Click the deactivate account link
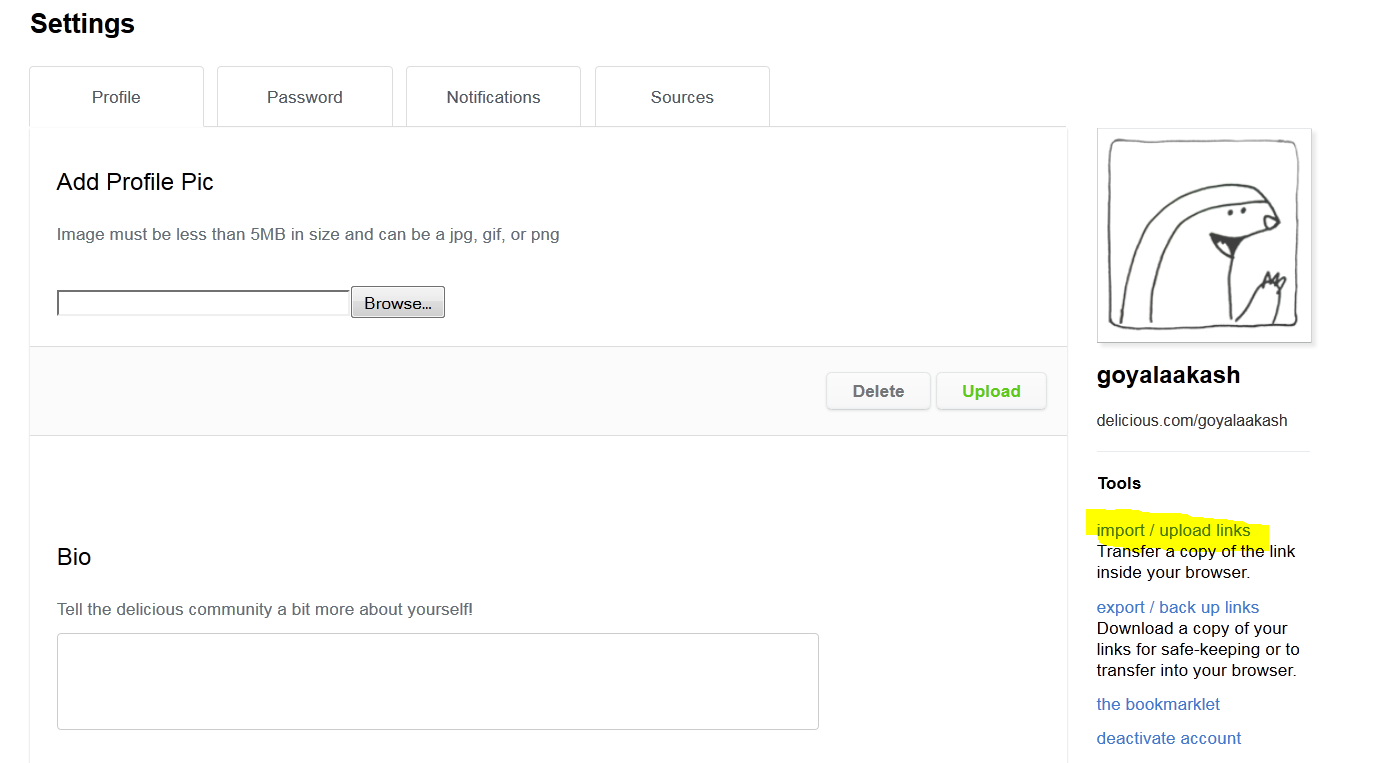Image resolution: width=1390 pixels, height=763 pixels. click(1169, 738)
